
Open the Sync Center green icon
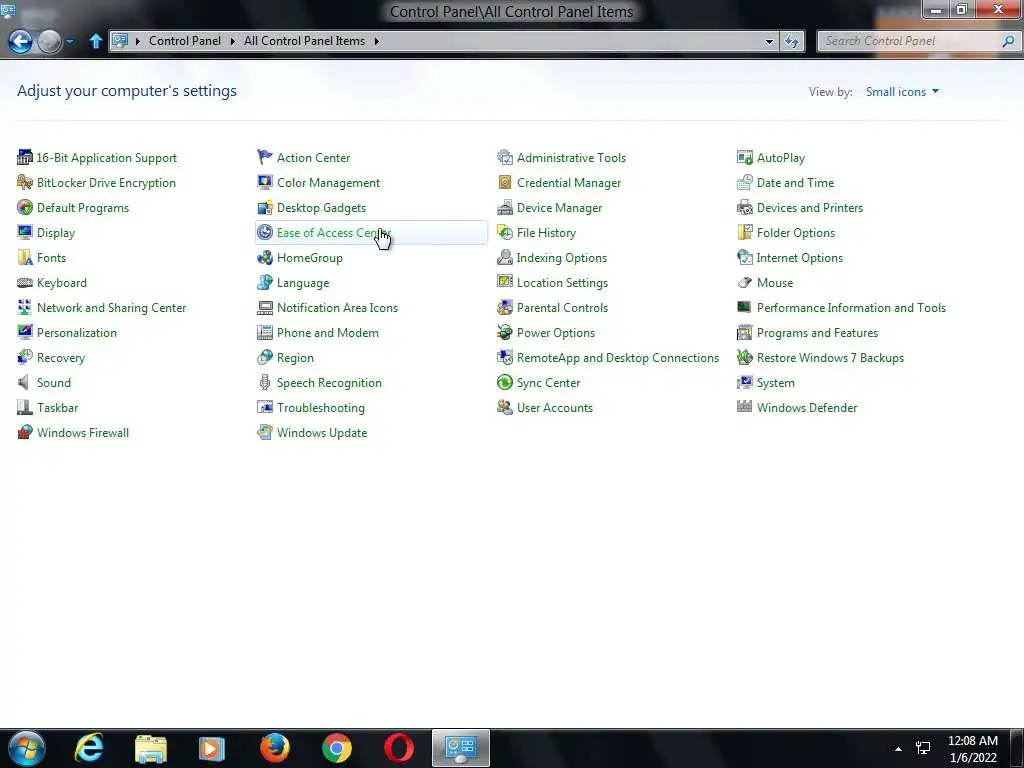point(505,383)
